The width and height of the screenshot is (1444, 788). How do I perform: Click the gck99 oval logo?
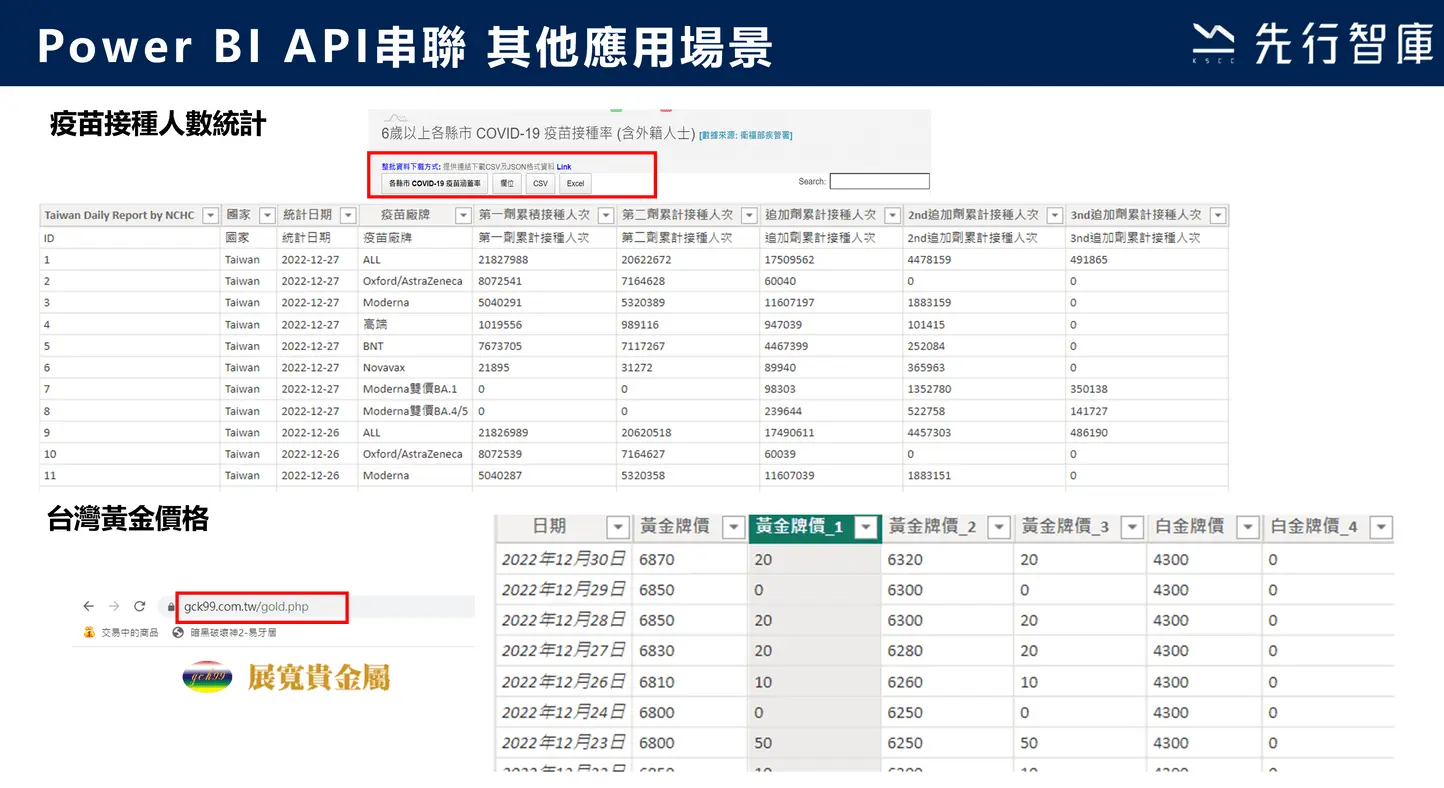point(207,678)
